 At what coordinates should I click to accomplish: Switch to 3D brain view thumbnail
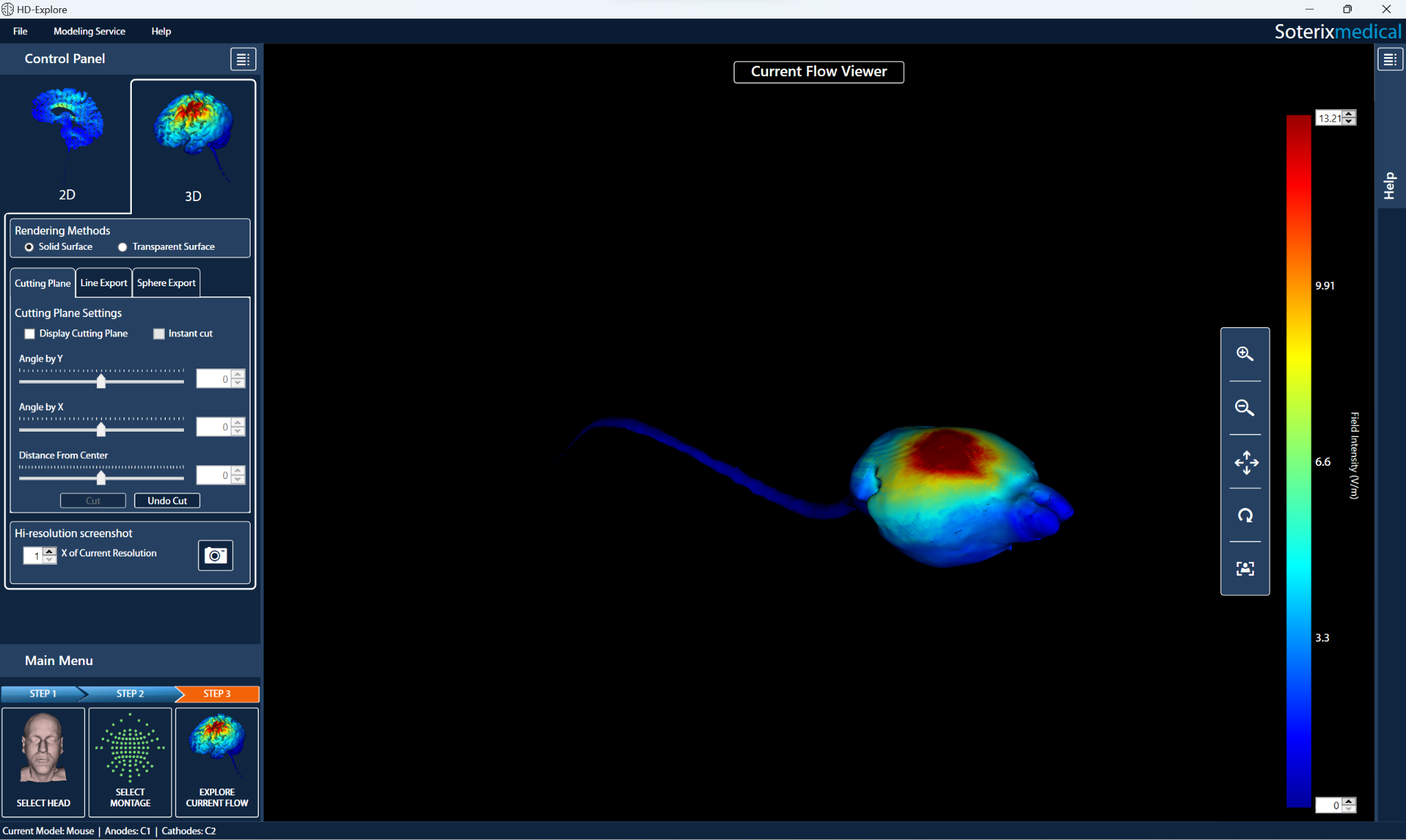(x=194, y=145)
